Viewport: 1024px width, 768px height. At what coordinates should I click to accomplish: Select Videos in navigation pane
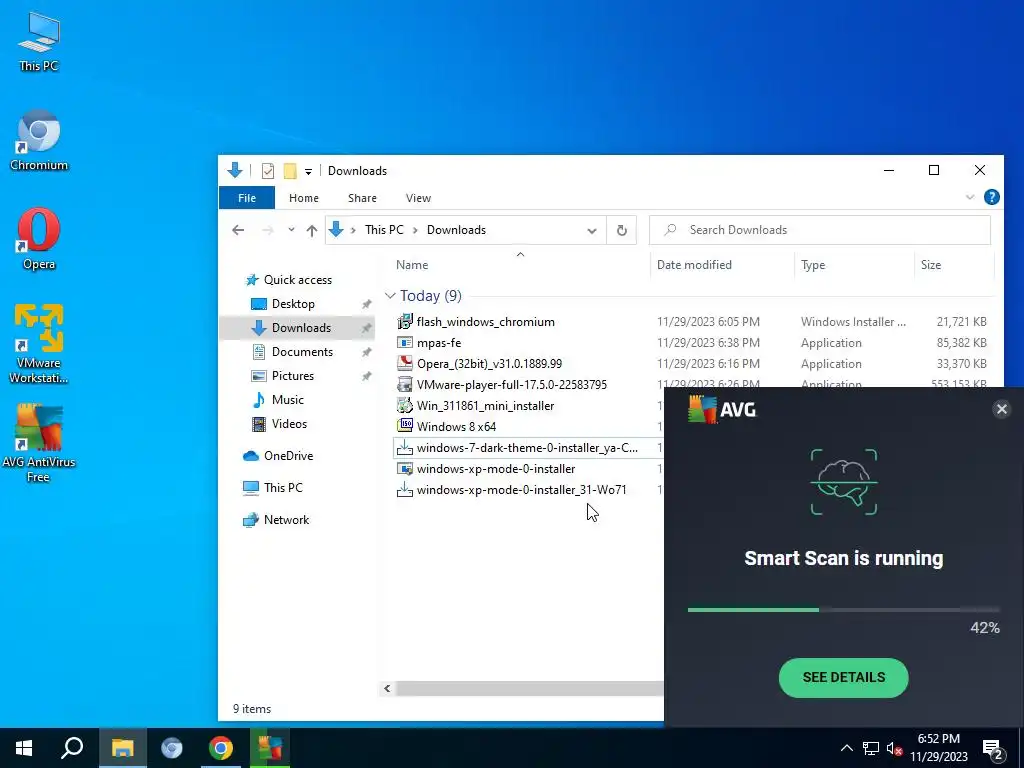[289, 424]
